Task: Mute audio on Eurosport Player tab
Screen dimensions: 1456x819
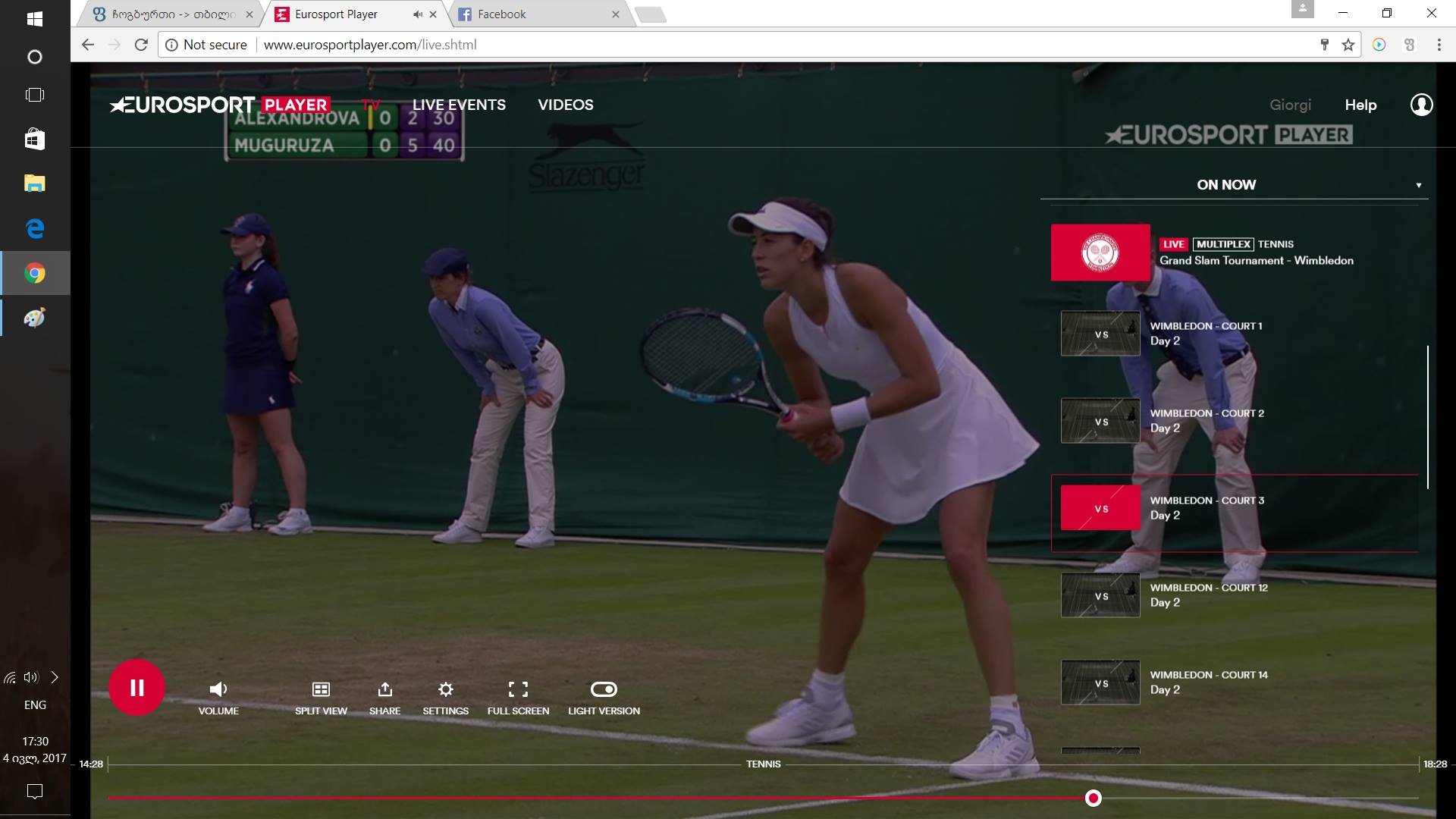Action: click(417, 14)
